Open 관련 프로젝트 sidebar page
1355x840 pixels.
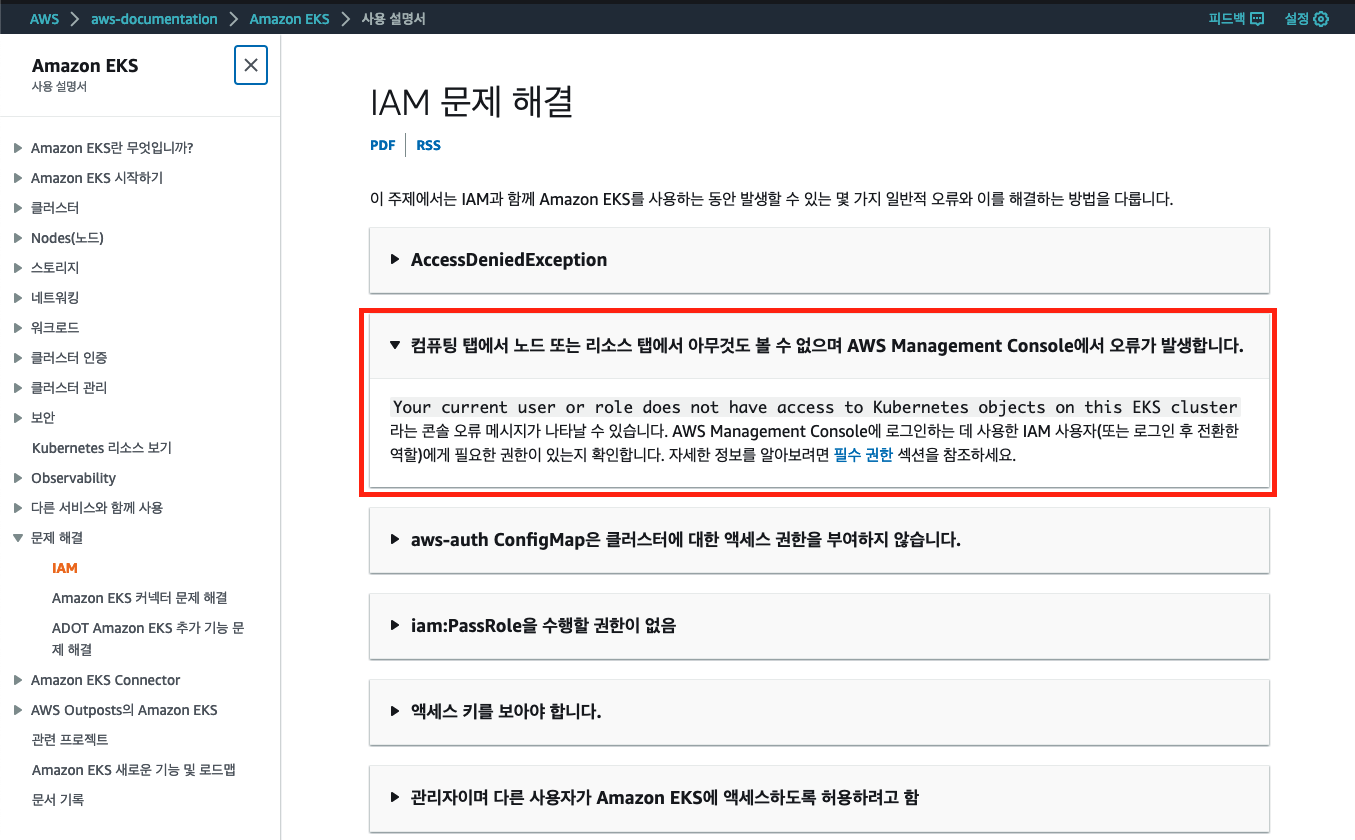click(x=70, y=740)
